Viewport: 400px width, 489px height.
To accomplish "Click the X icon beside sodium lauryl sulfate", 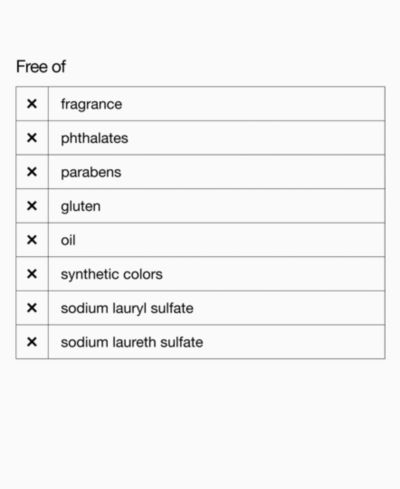I will 32,308.
